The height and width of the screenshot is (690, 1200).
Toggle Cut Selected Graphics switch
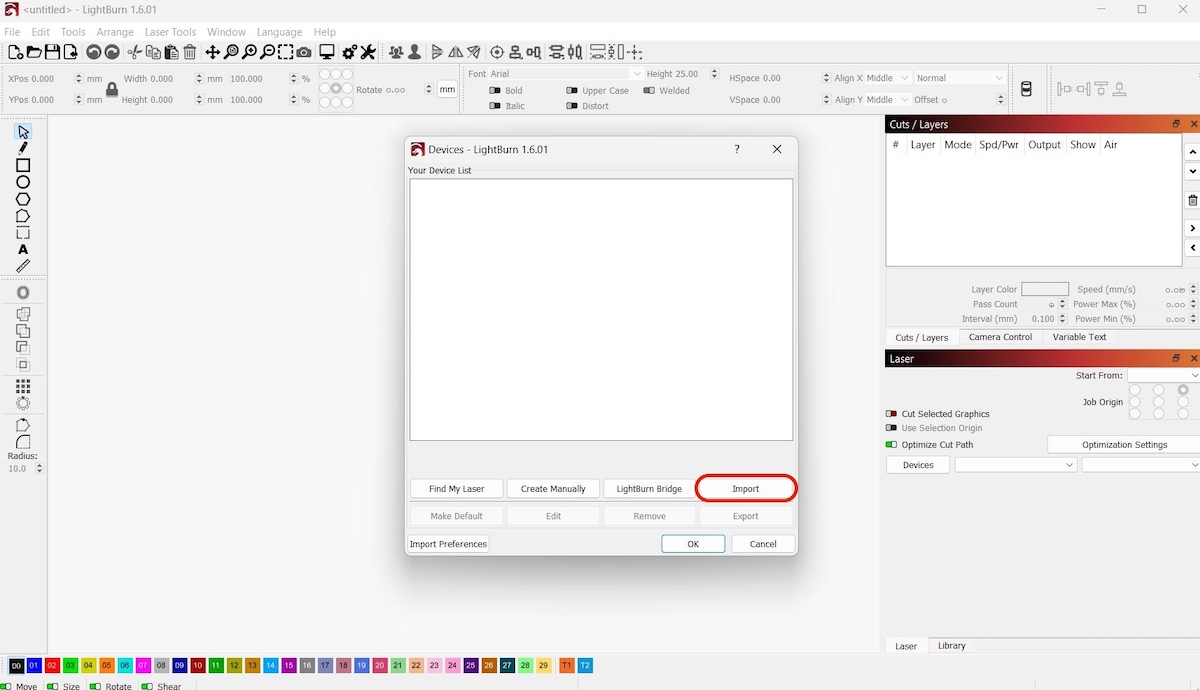[x=891, y=414]
